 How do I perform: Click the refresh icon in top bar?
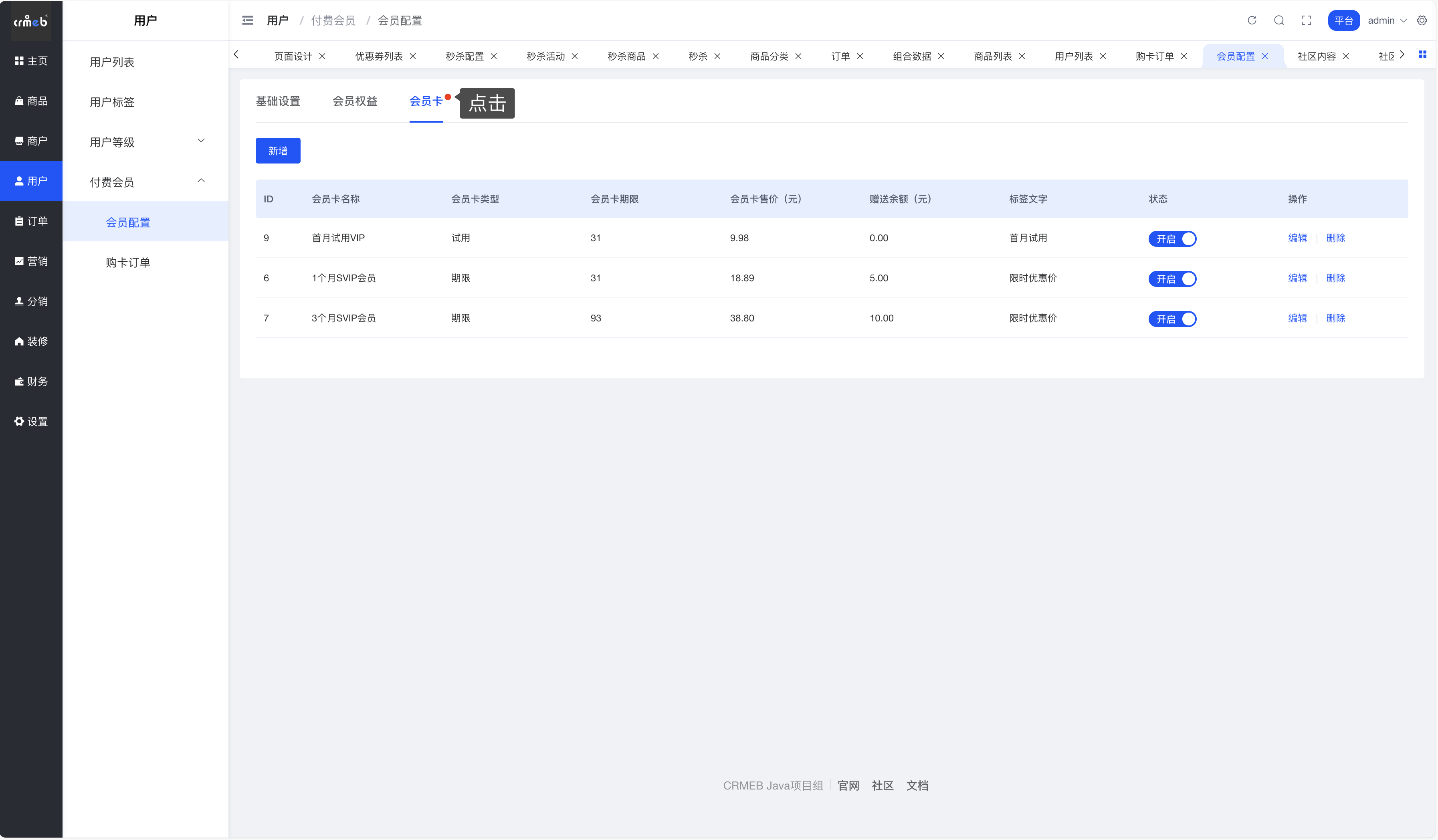(1251, 20)
